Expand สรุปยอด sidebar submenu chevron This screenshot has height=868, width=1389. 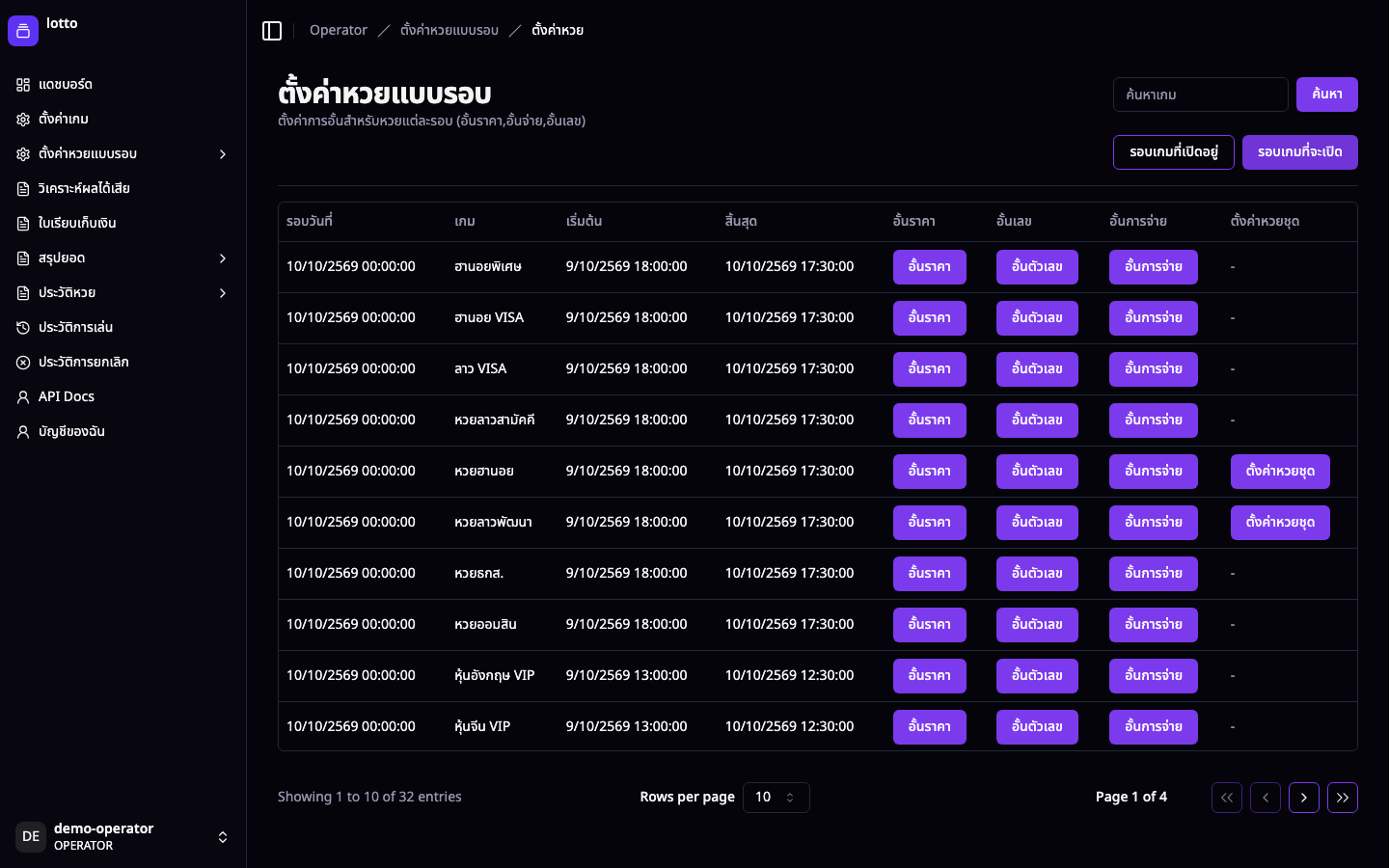point(223,258)
